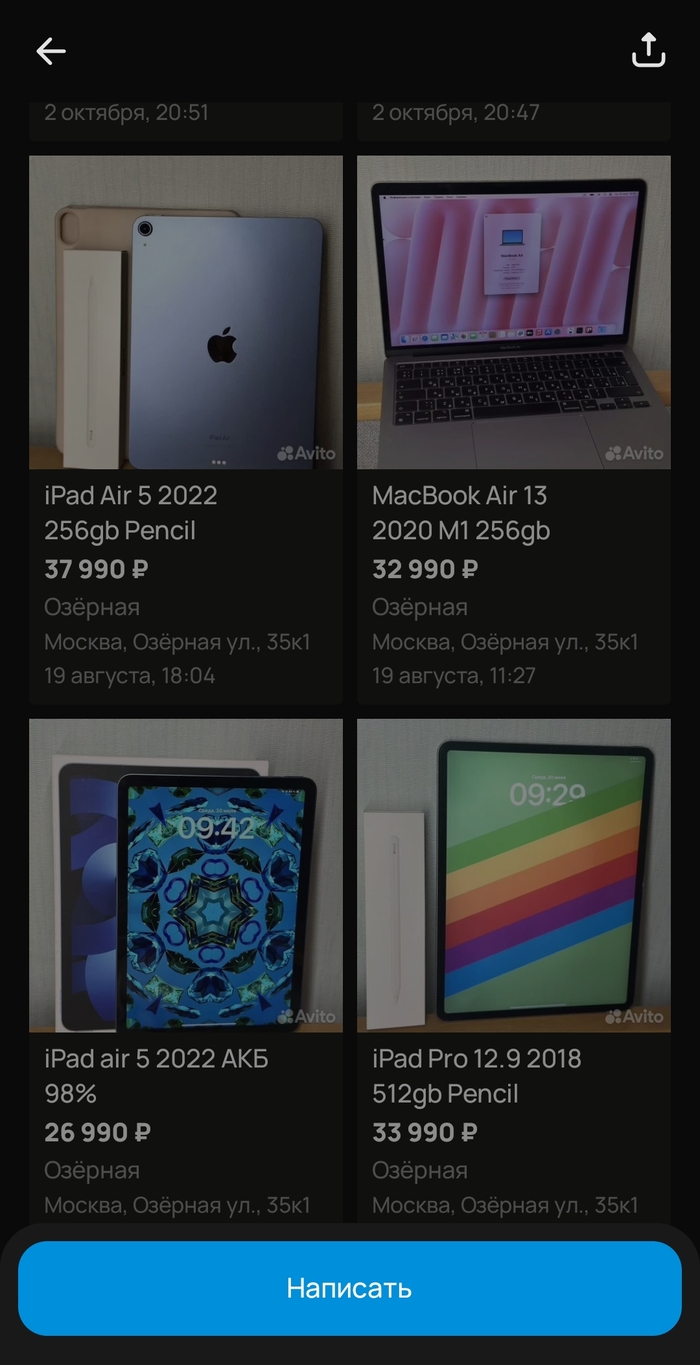
Task: Select the iPad Air 5 2022 256gb Pencil title
Action: click(131, 513)
